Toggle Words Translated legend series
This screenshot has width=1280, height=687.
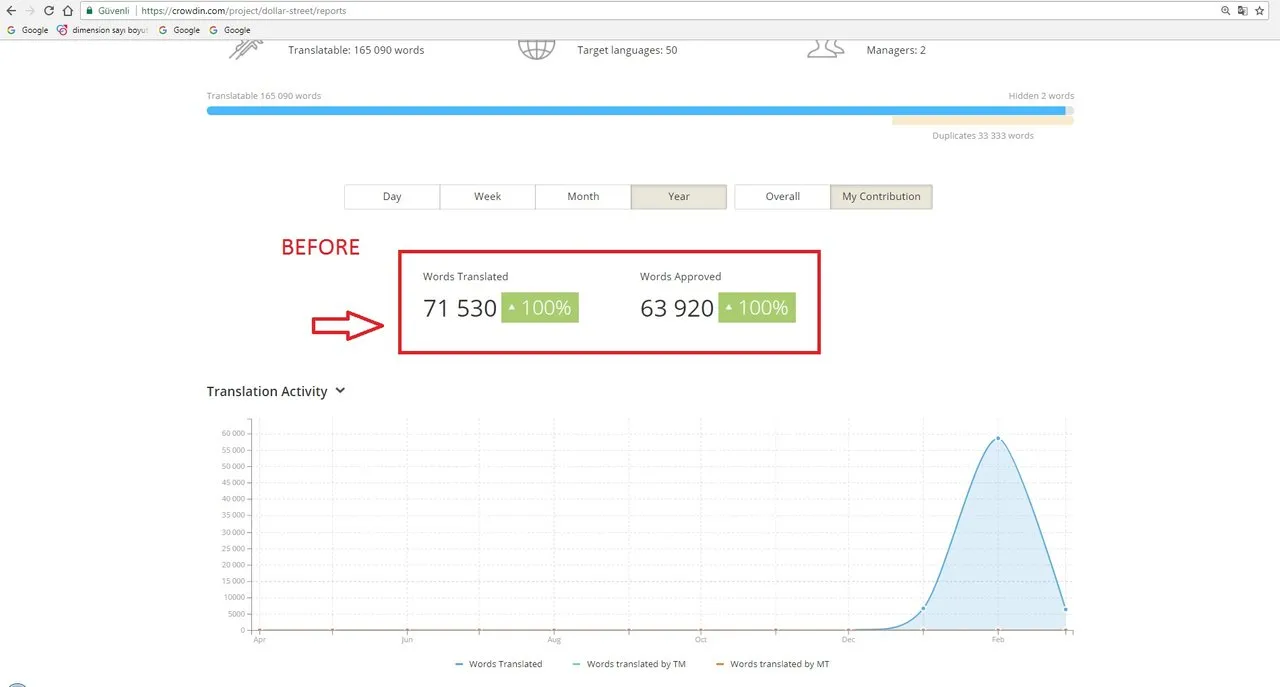(x=499, y=664)
